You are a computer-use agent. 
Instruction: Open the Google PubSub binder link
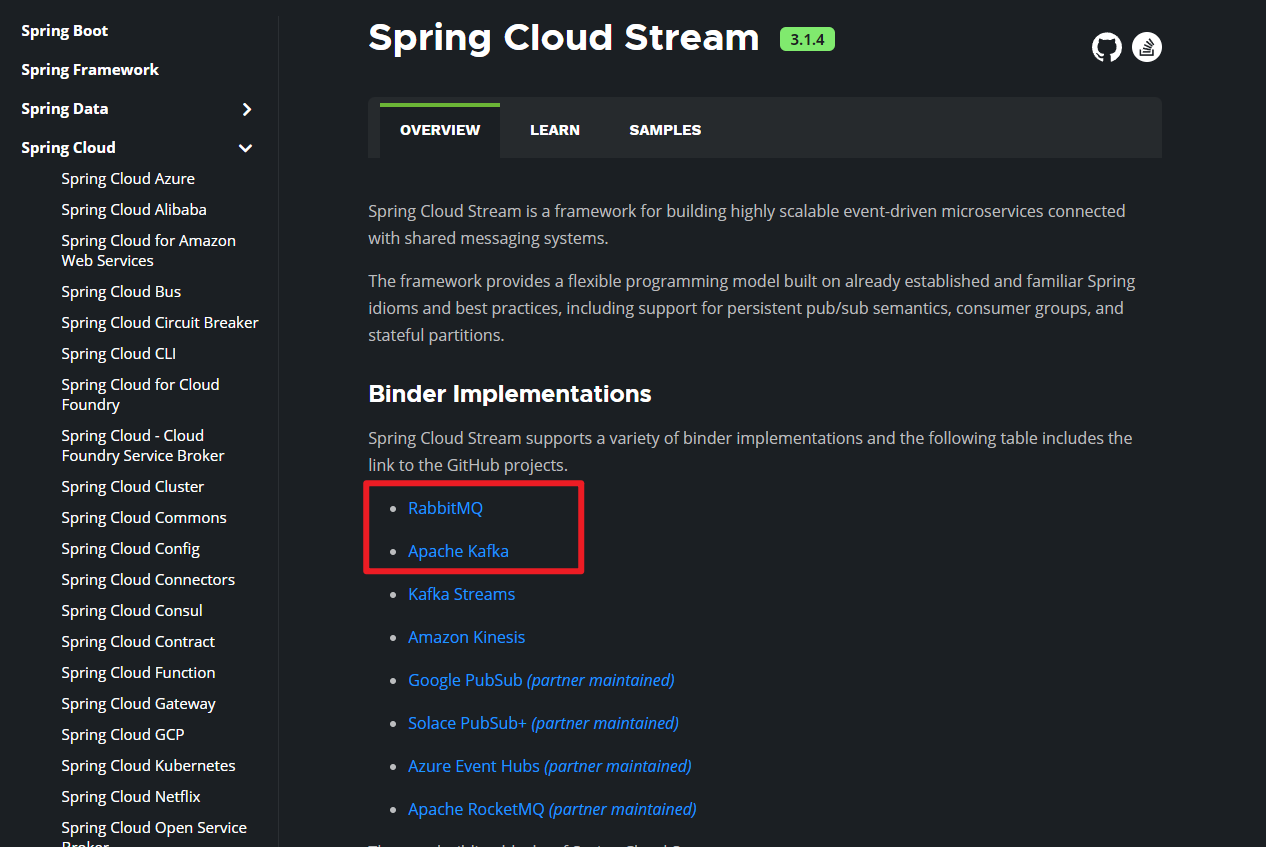click(465, 680)
